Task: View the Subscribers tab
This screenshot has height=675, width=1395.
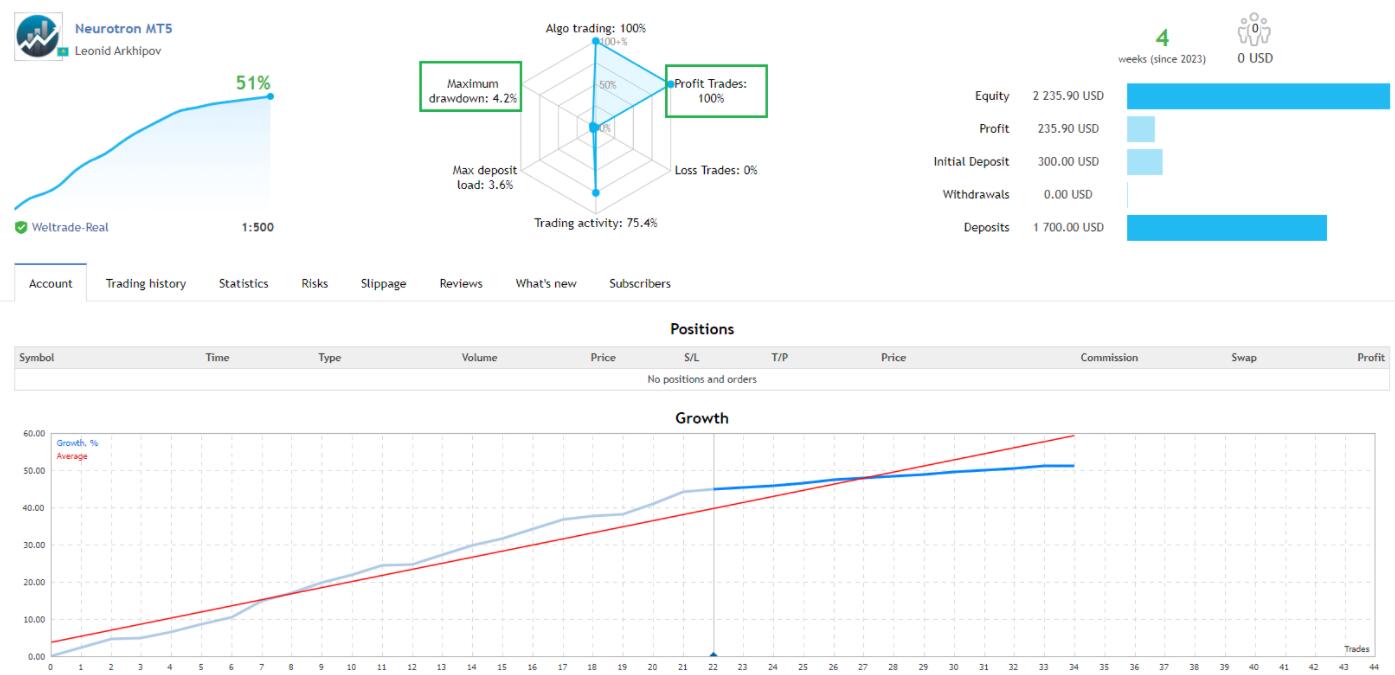Action: [x=640, y=284]
